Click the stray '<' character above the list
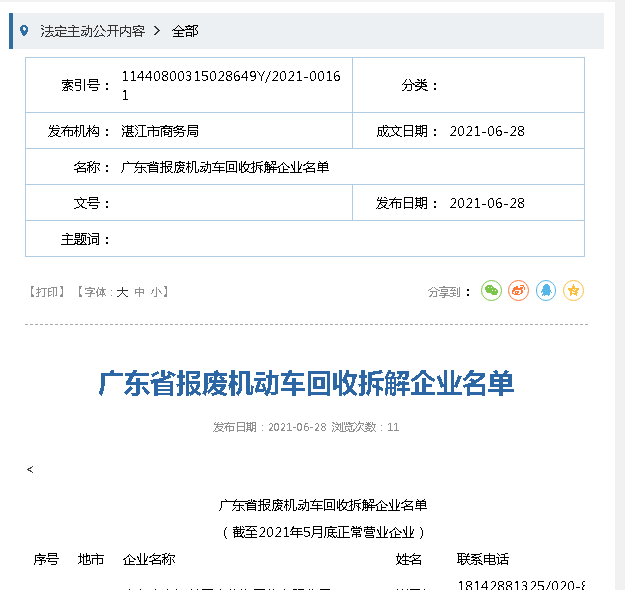 [30, 470]
